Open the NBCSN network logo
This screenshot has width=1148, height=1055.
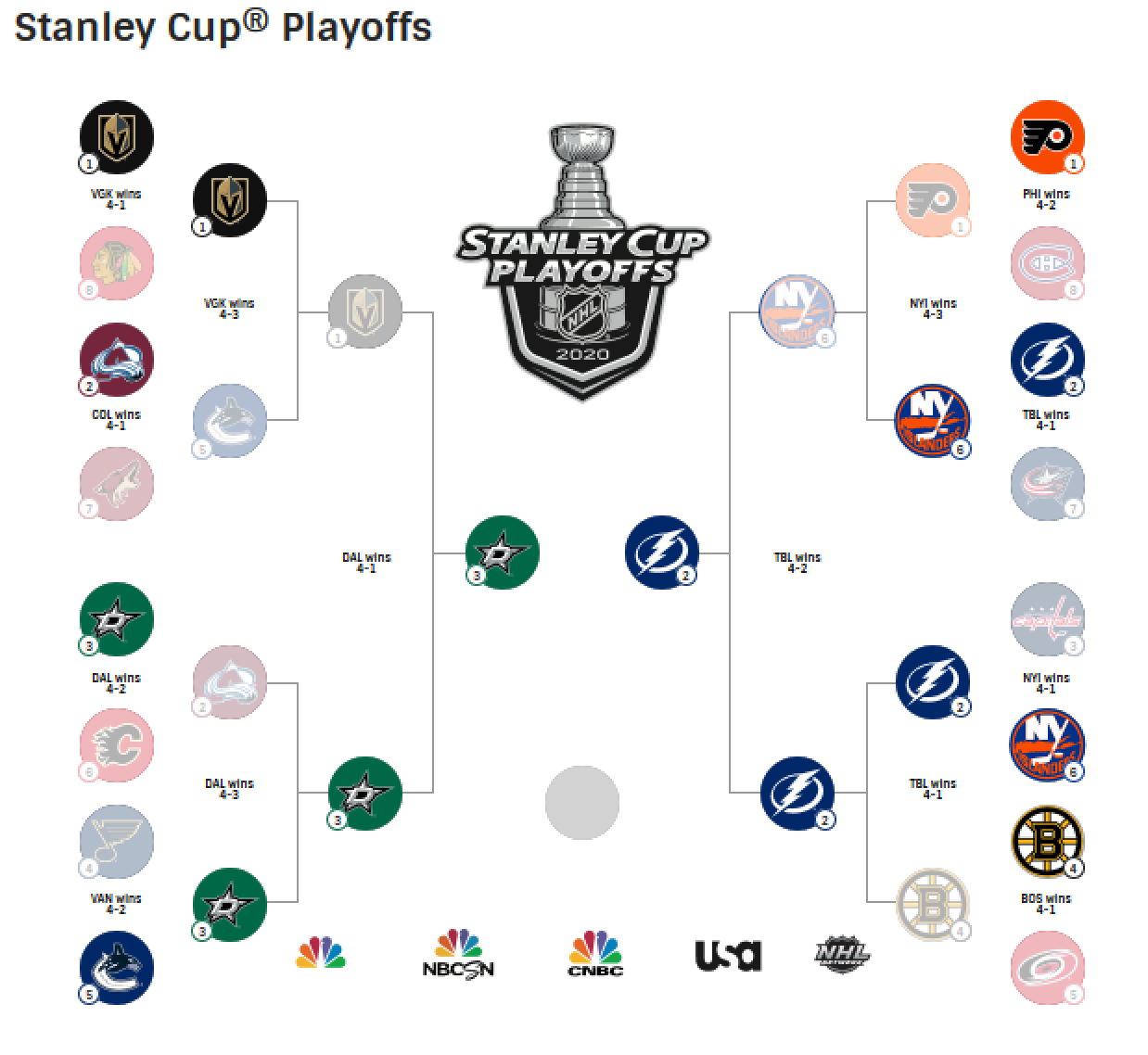[x=458, y=954]
